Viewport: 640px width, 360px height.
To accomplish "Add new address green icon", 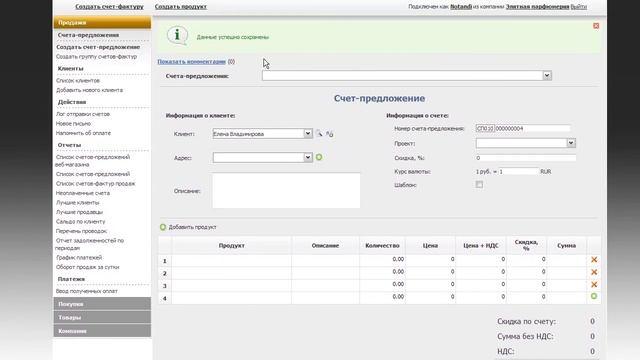I will (x=319, y=157).
